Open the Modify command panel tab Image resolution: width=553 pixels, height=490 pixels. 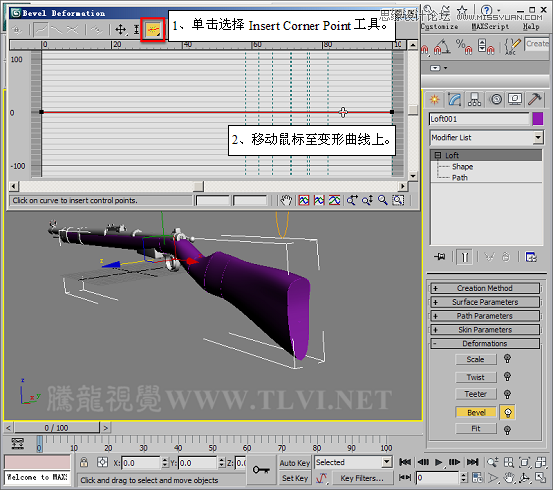click(x=454, y=99)
